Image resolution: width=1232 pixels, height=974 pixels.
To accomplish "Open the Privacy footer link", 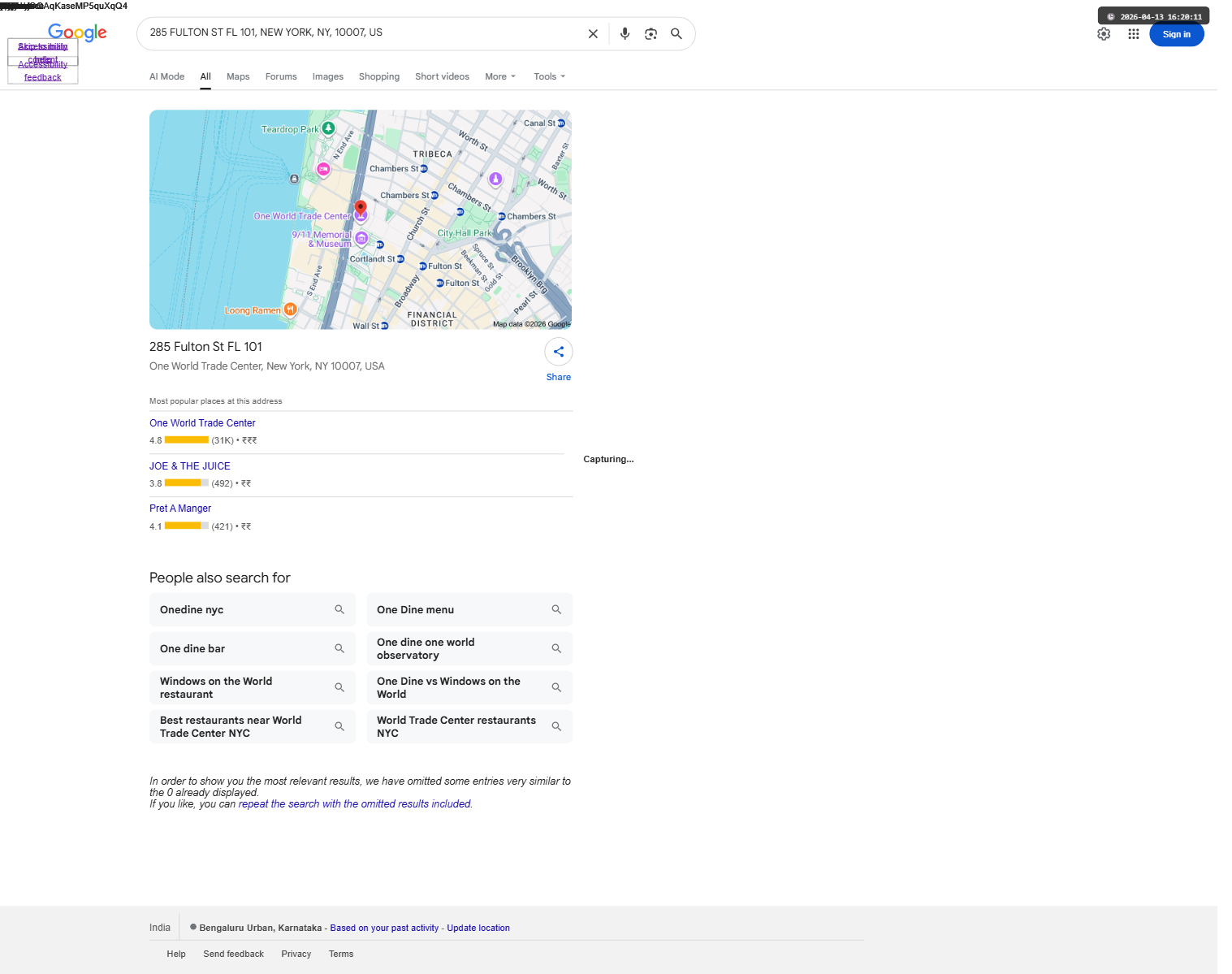I will [296, 954].
